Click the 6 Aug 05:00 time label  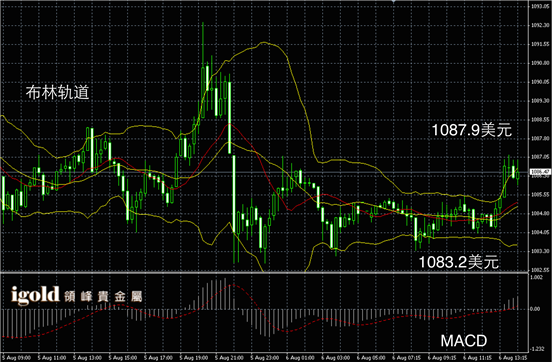coord(371,358)
